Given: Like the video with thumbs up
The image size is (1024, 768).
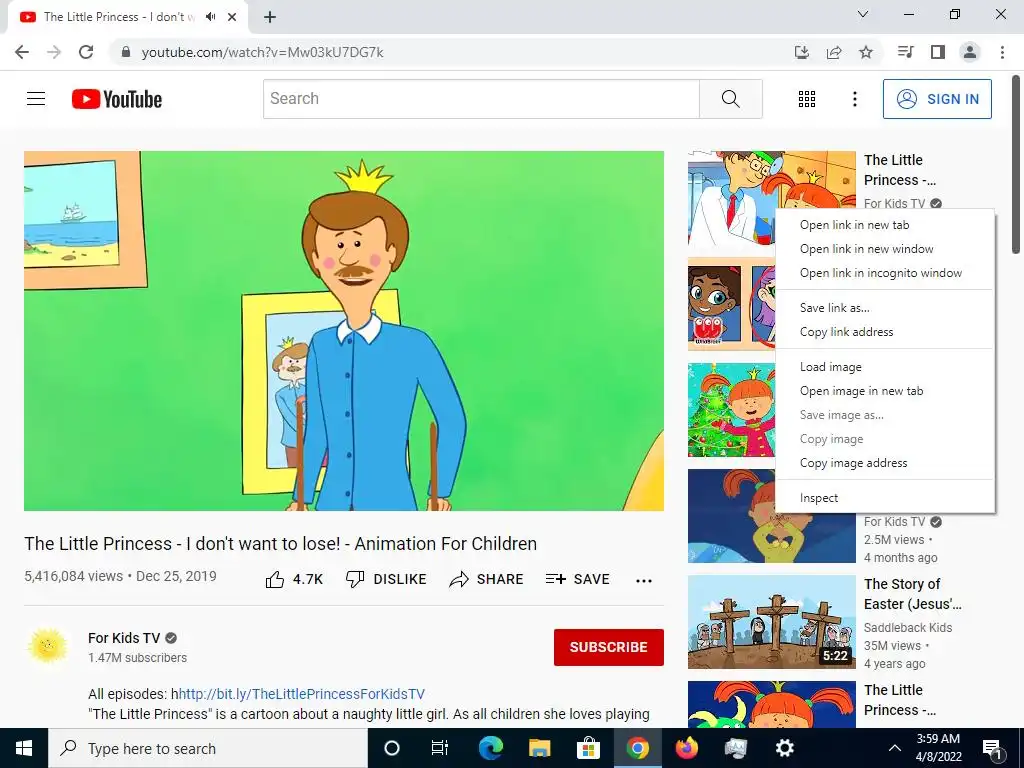Looking at the screenshot, I should coord(295,579).
